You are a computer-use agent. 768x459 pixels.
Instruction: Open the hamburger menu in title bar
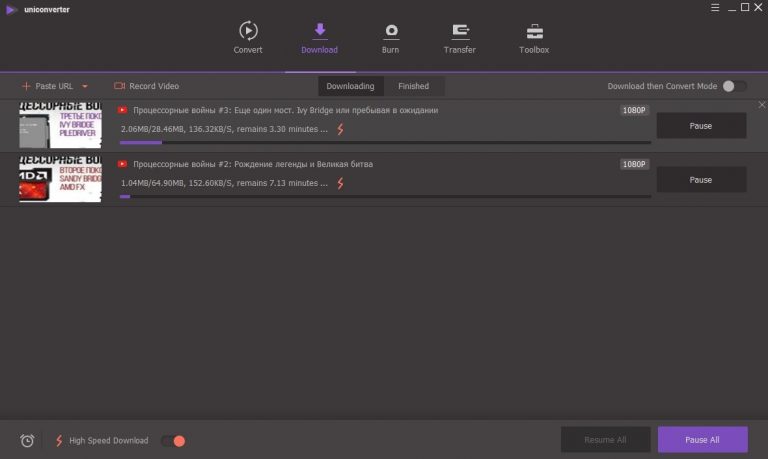[715, 8]
